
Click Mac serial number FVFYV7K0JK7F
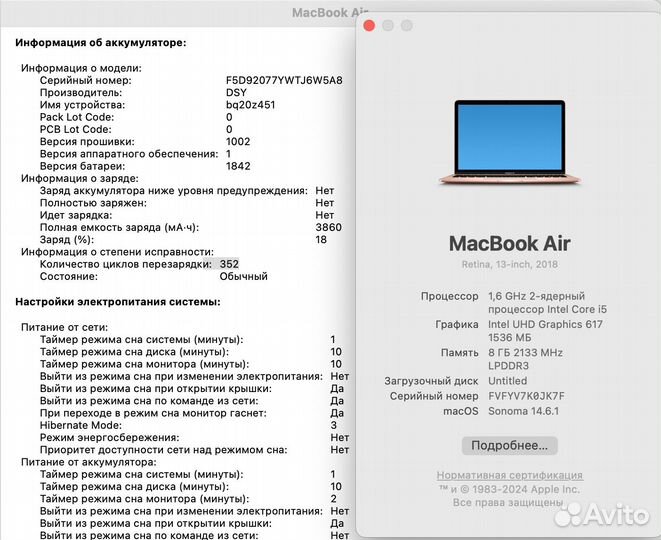526,396
